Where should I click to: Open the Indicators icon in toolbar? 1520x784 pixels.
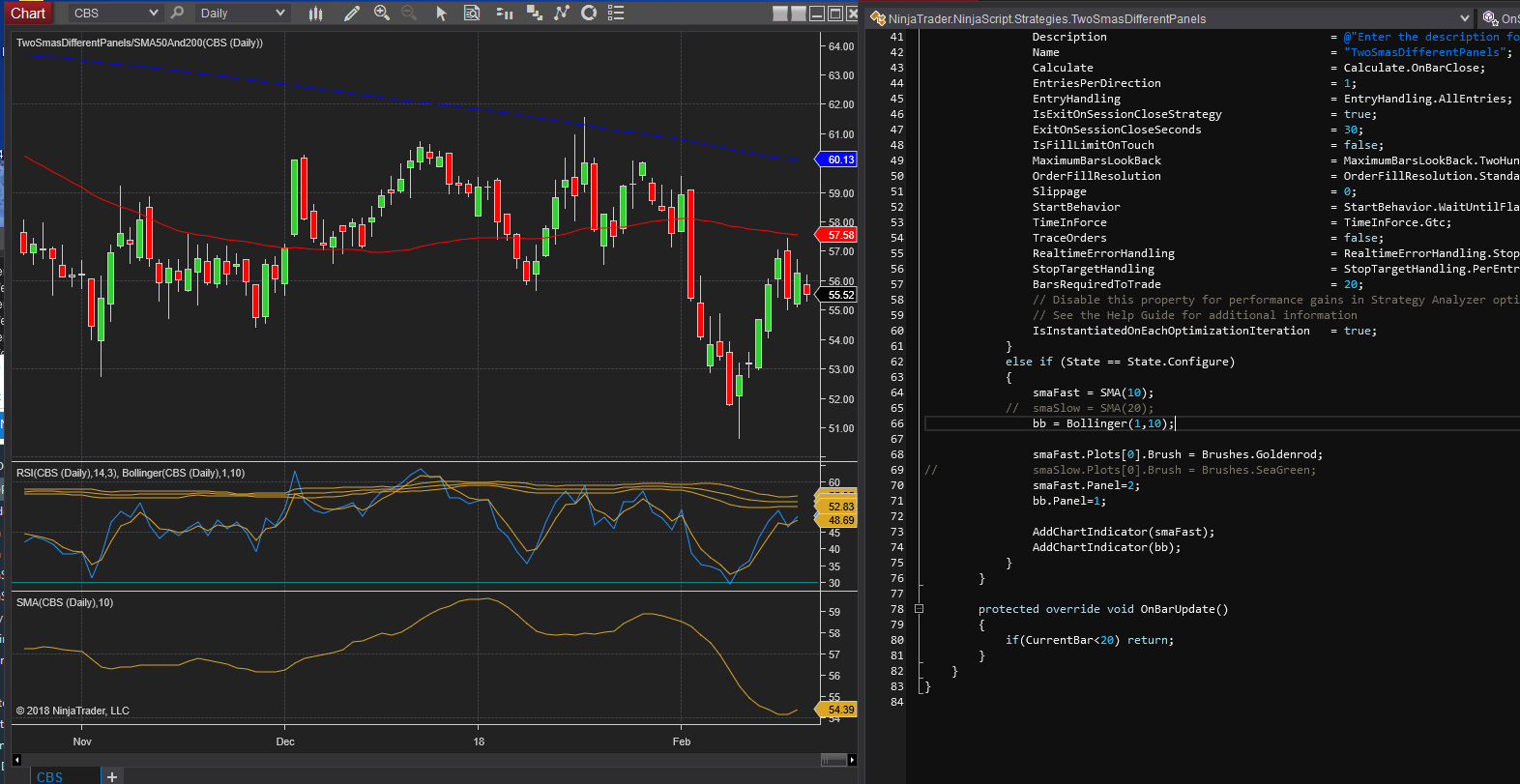pos(504,13)
